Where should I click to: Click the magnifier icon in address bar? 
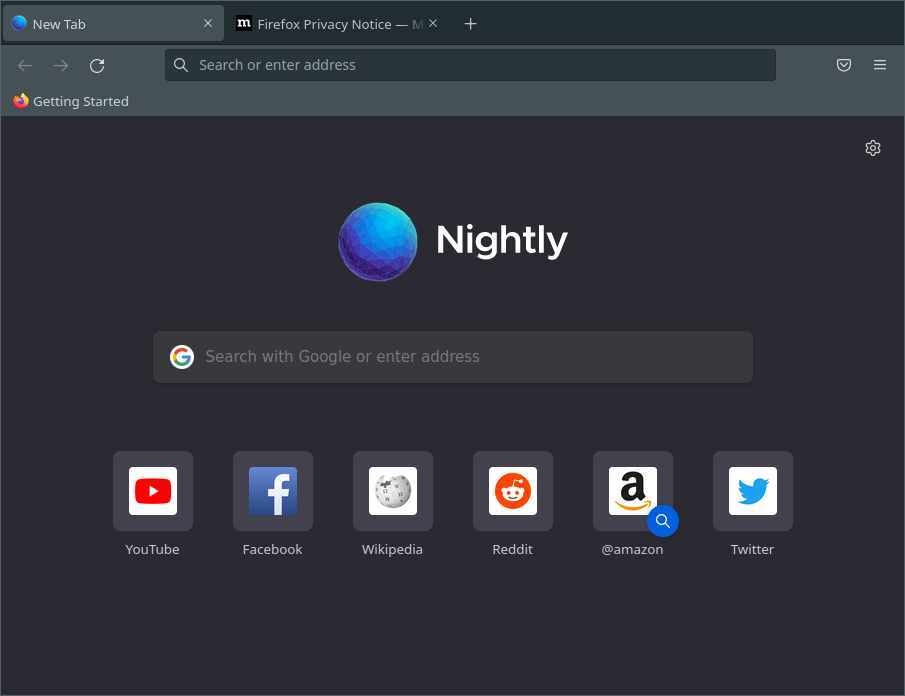click(181, 65)
